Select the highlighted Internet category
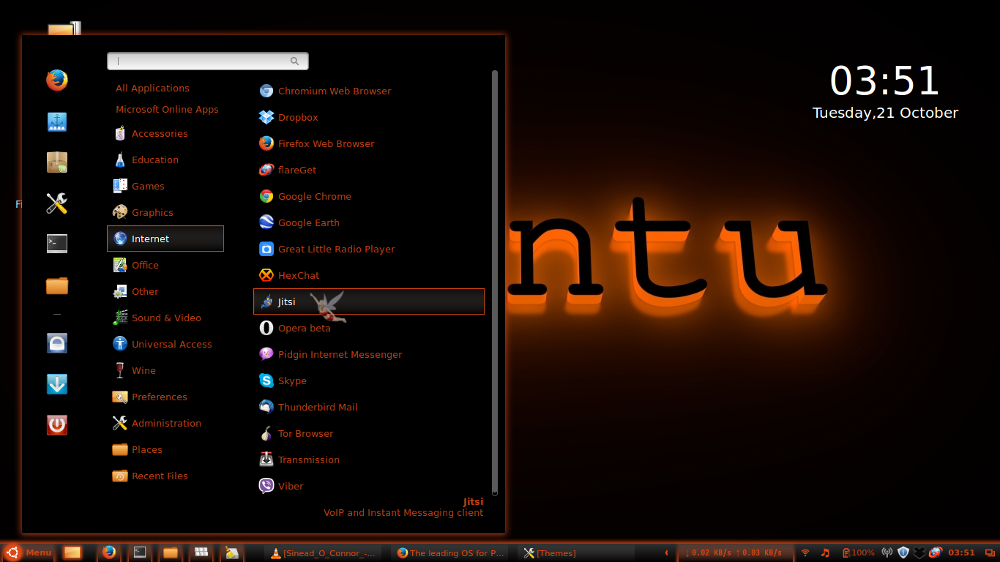1000x562 pixels. (x=165, y=239)
